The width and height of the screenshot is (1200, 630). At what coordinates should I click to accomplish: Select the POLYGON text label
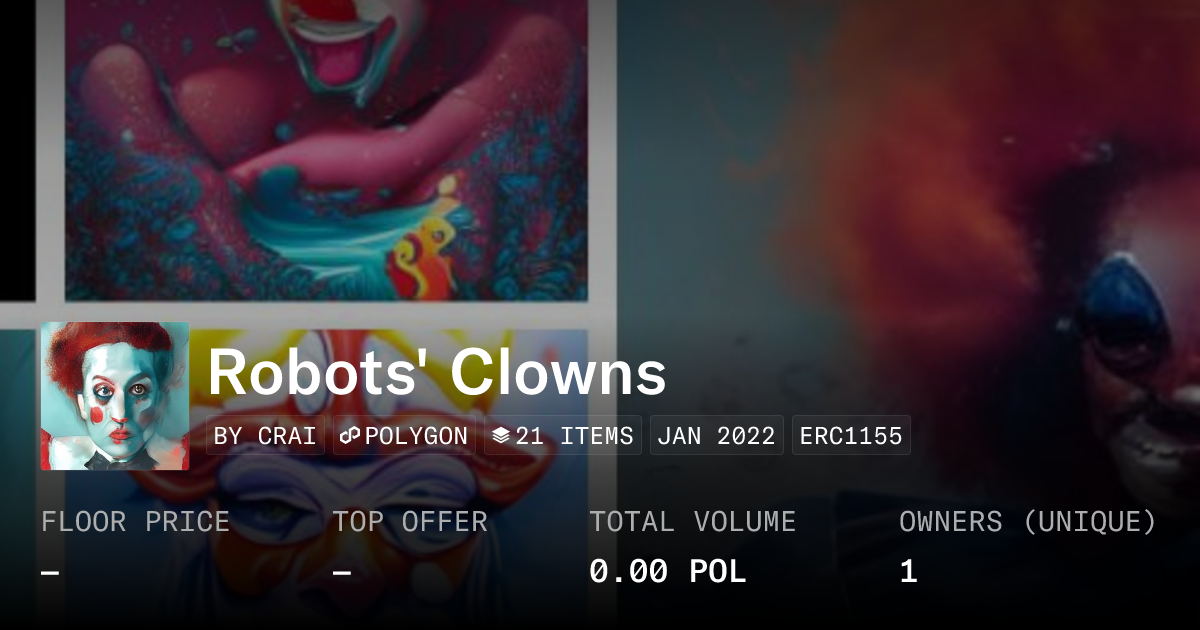pos(416,436)
